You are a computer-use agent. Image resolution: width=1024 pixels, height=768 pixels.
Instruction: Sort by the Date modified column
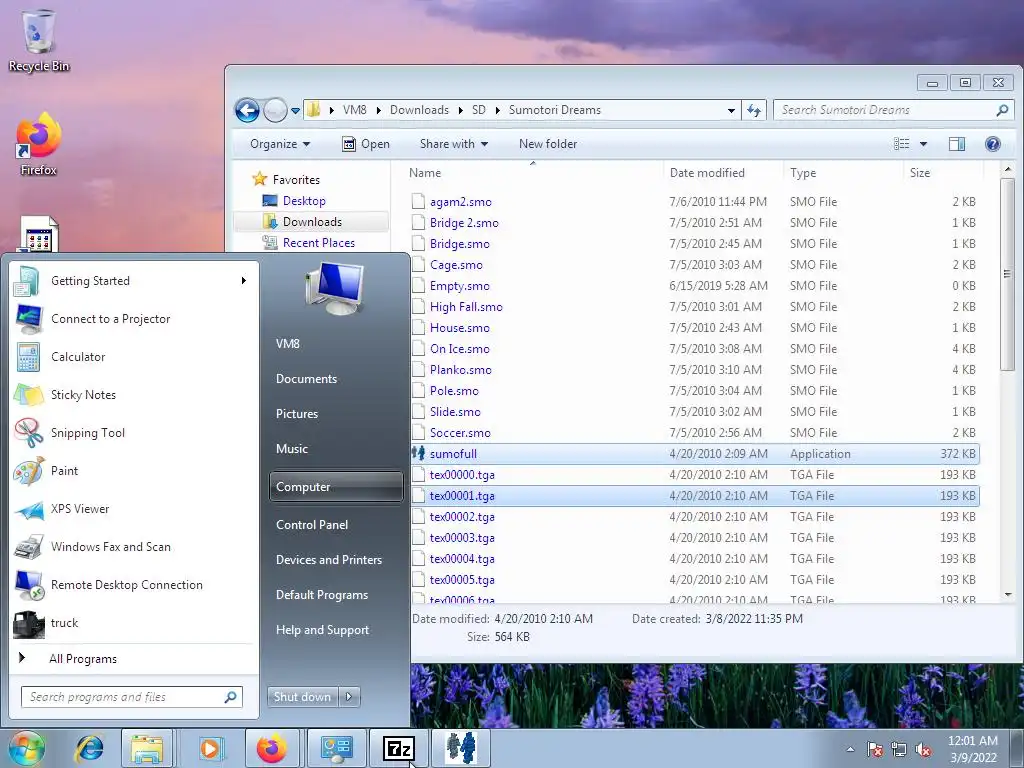tap(724, 173)
